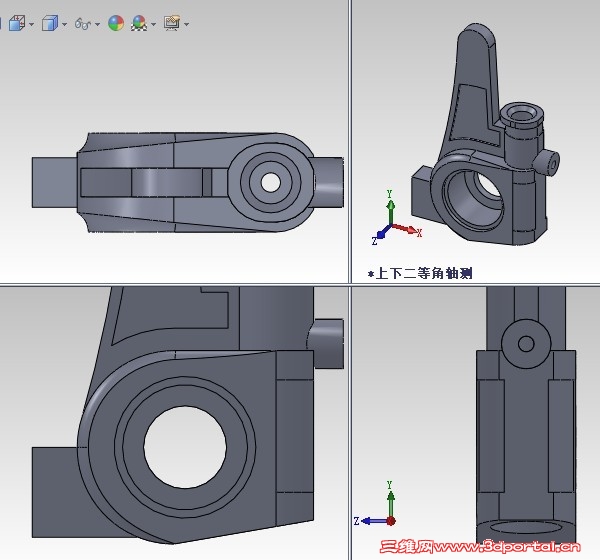Click the red X axis of the isometric triad

[407, 229]
